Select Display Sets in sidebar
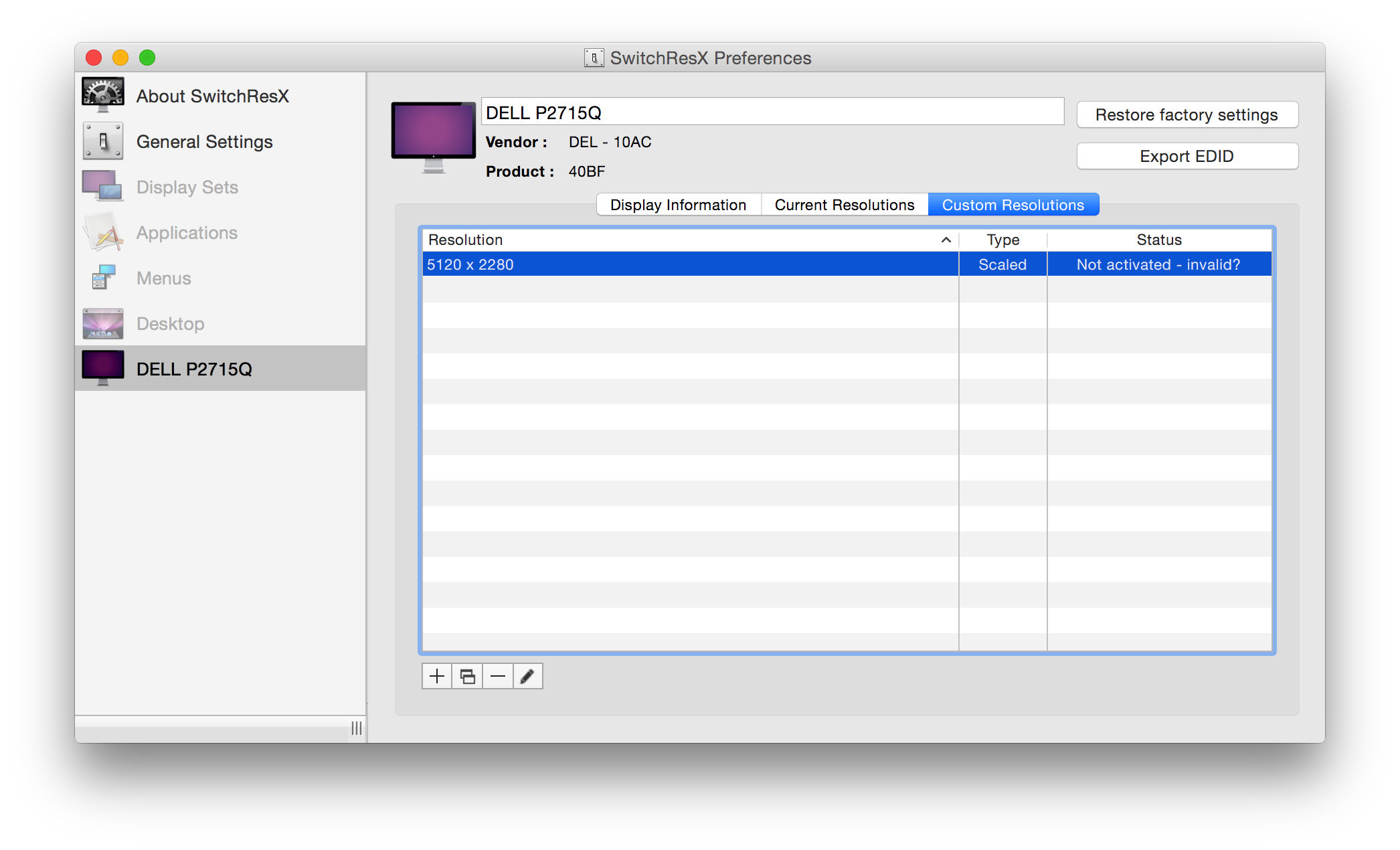 click(187, 187)
